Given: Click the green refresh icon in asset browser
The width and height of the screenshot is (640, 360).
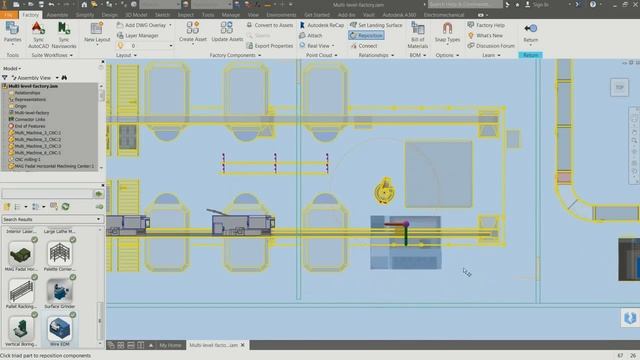Looking at the screenshot, I should coord(65,207).
